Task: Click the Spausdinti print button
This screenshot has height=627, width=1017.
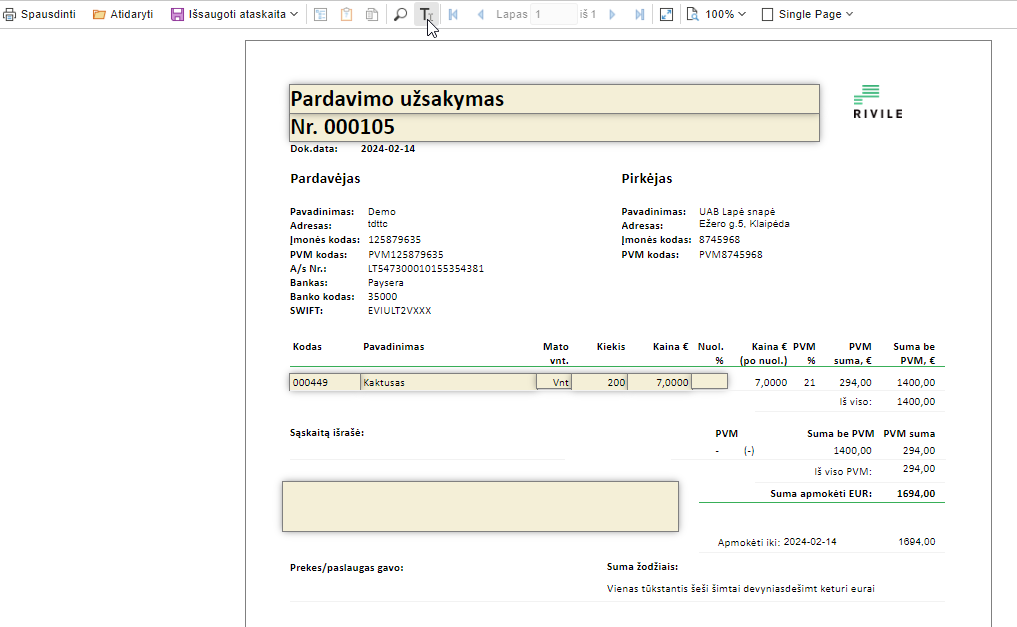Action: [41, 15]
